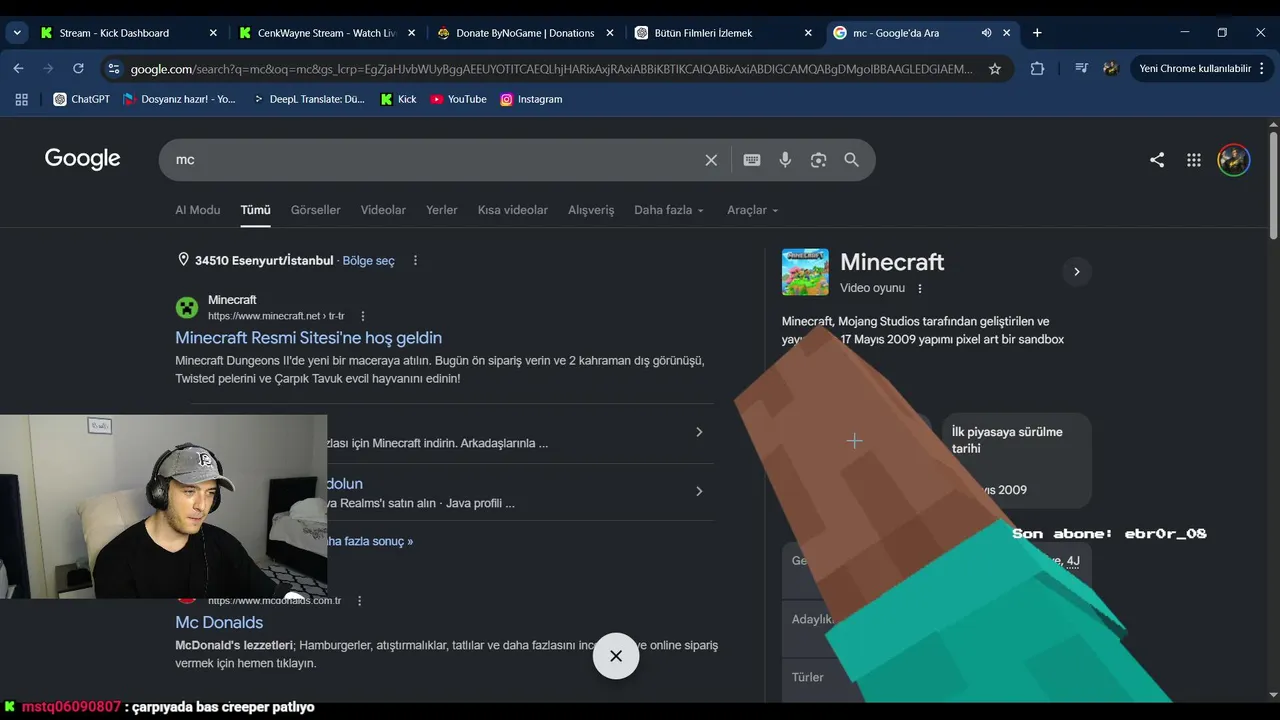Viewport: 1280px width, 720px height.
Task: Open the DeepL Translate bookmark
Action: pos(308,99)
